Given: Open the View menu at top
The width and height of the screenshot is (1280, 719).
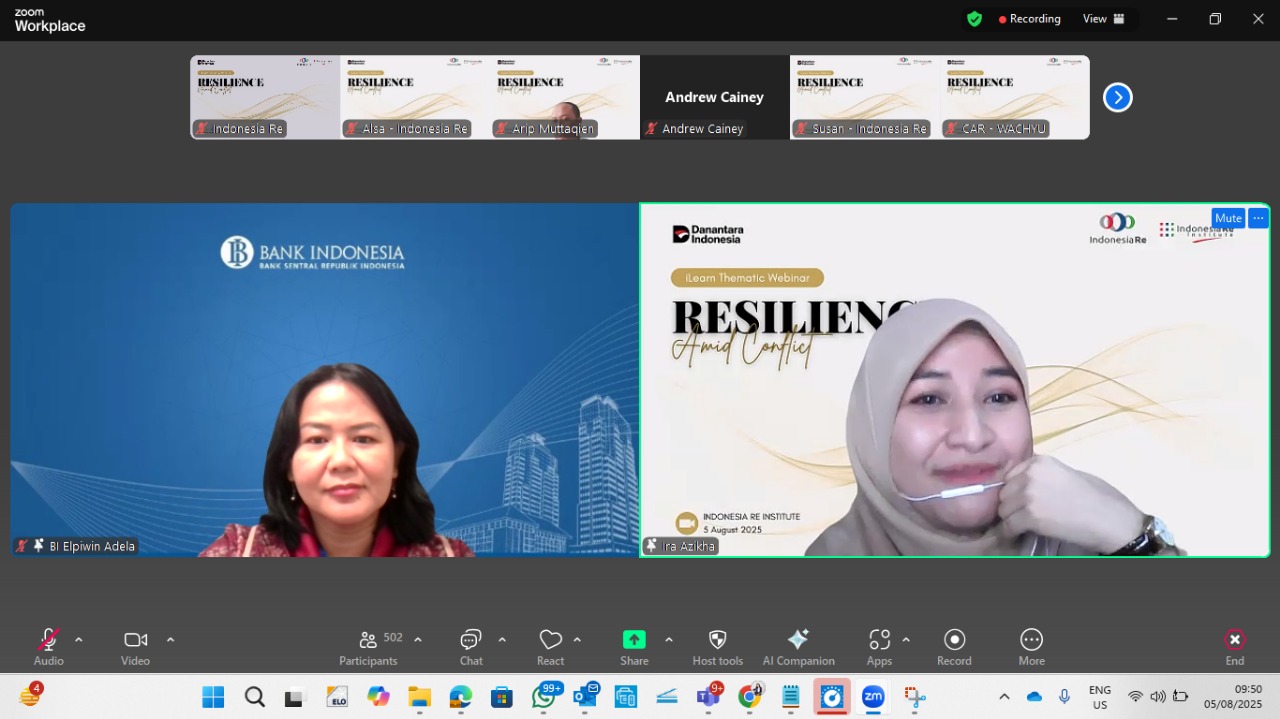Looking at the screenshot, I should coord(1103,19).
